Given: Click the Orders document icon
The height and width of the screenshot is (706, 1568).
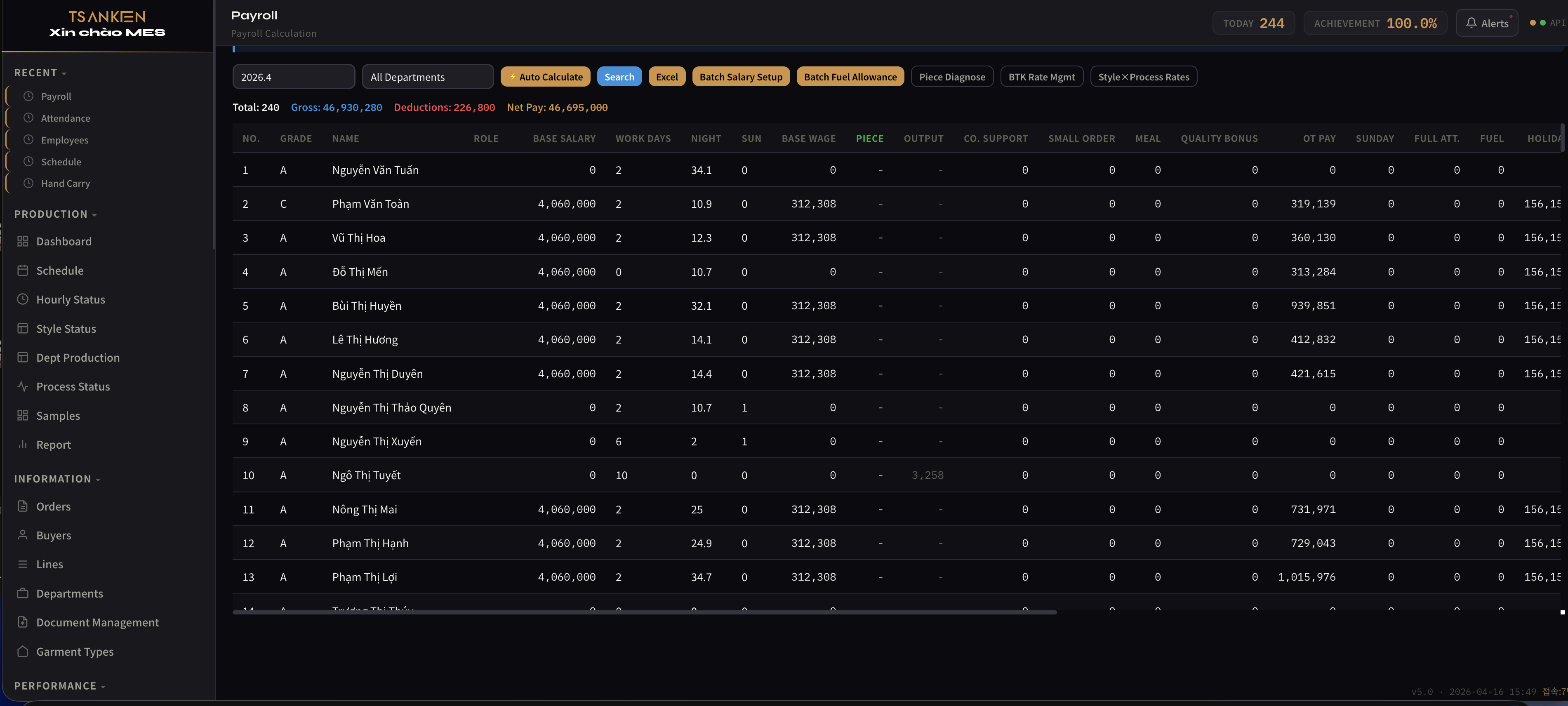Looking at the screenshot, I should (x=23, y=506).
